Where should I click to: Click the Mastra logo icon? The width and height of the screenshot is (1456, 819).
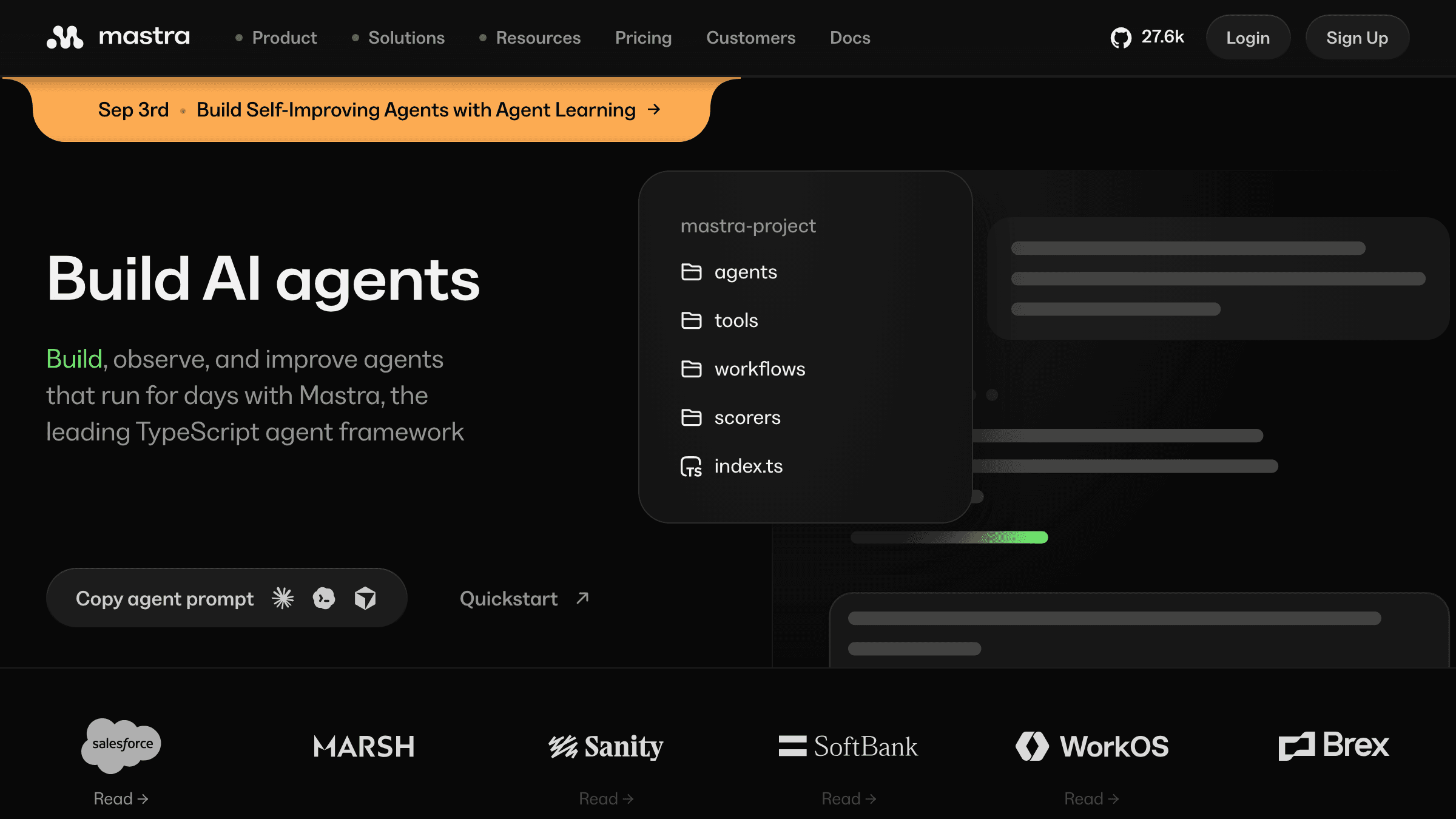point(65,37)
